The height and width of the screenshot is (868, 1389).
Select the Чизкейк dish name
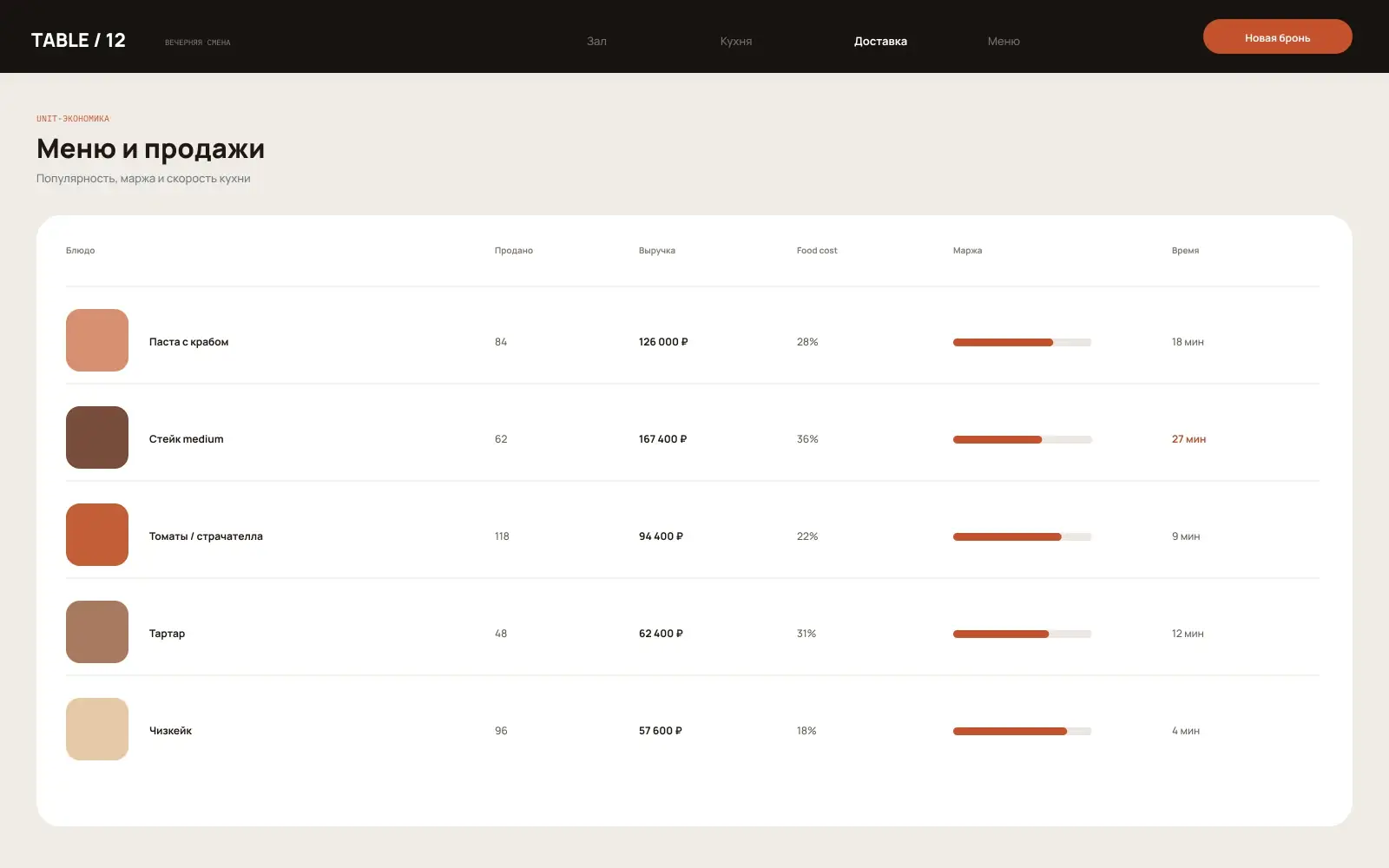pyautogui.click(x=170, y=731)
